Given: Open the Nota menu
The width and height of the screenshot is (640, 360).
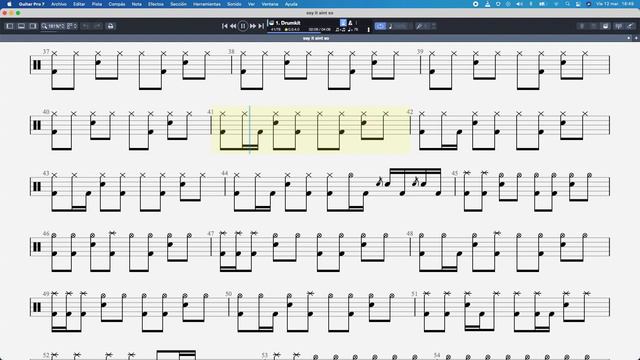Looking at the screenshot, I should tap(137, 4).
